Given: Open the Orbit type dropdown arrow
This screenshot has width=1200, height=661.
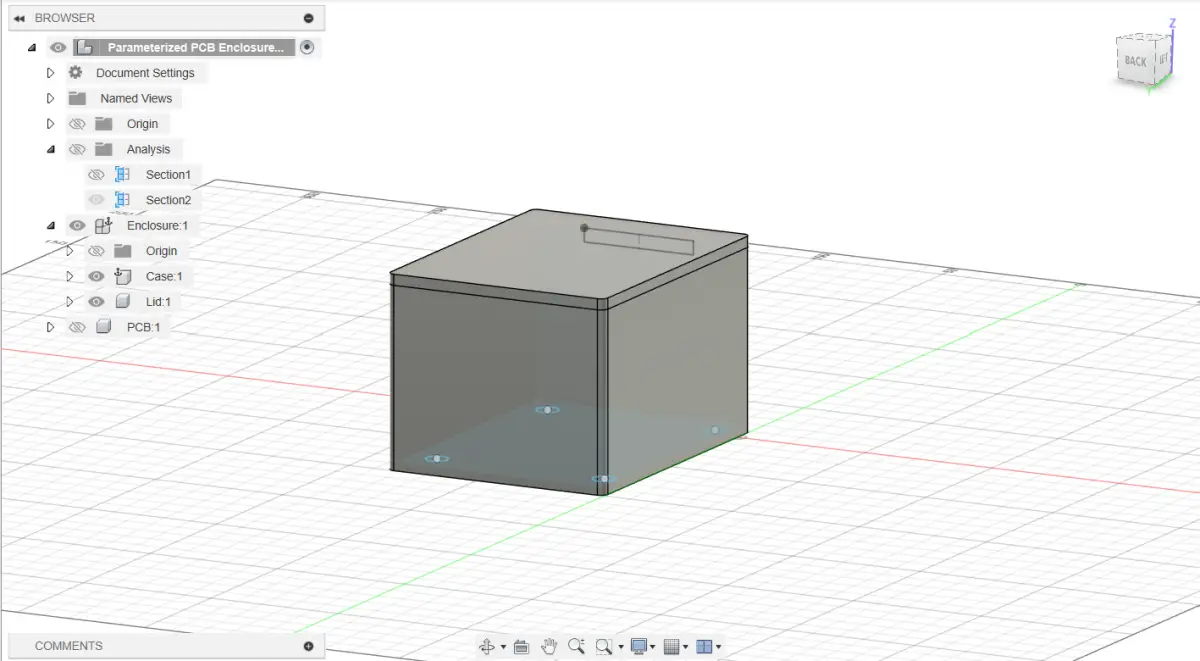Looking at the screenshot, I should tap(502, 648).
